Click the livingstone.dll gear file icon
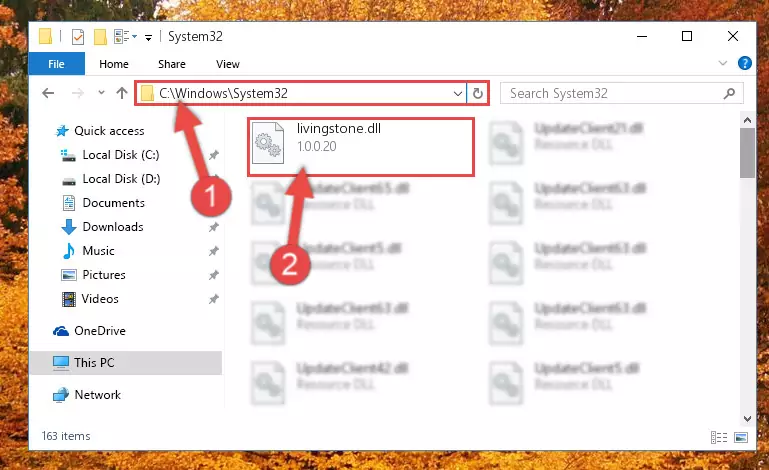769x470 pixels. (268, 143)
